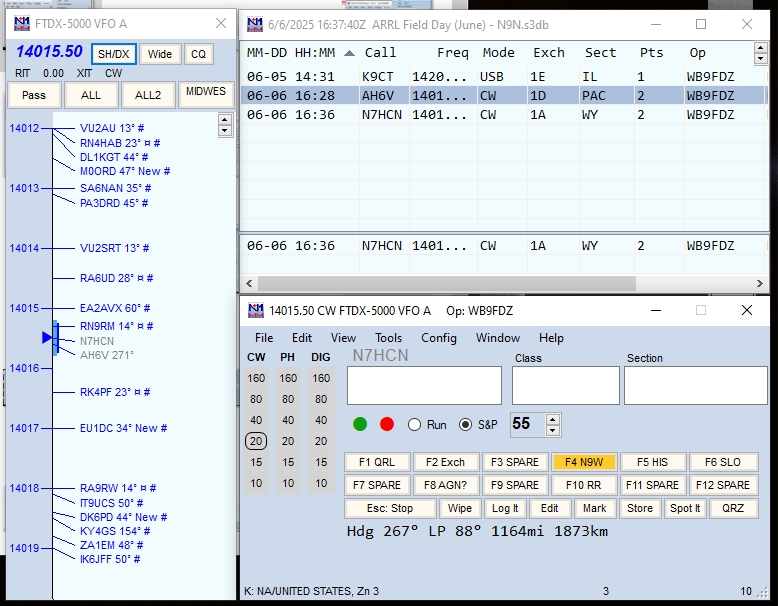Click the sort arrow beside HH:MM column
The width and height of the screenshot is (778, 606).
(348, 53)
